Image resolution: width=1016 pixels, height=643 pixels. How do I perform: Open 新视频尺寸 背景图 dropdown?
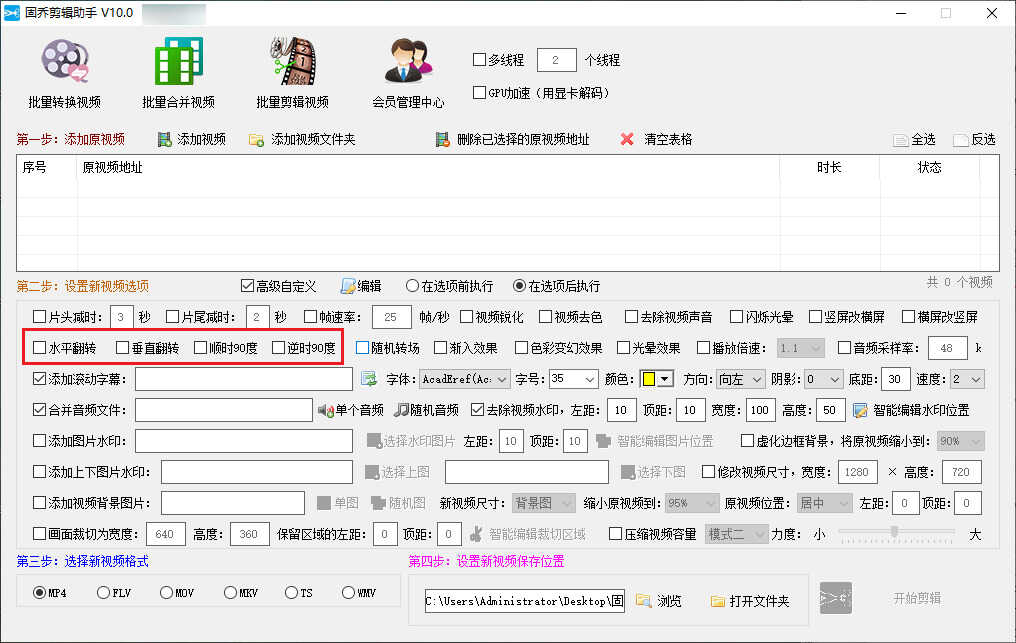[543, 503]
